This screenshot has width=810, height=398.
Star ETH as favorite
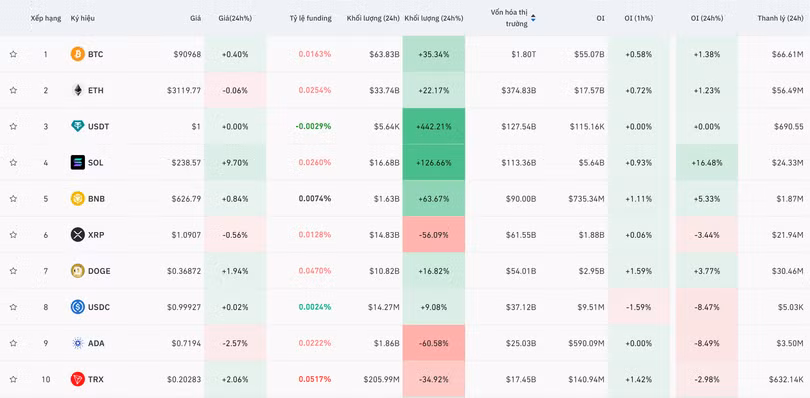click(13, 90)
